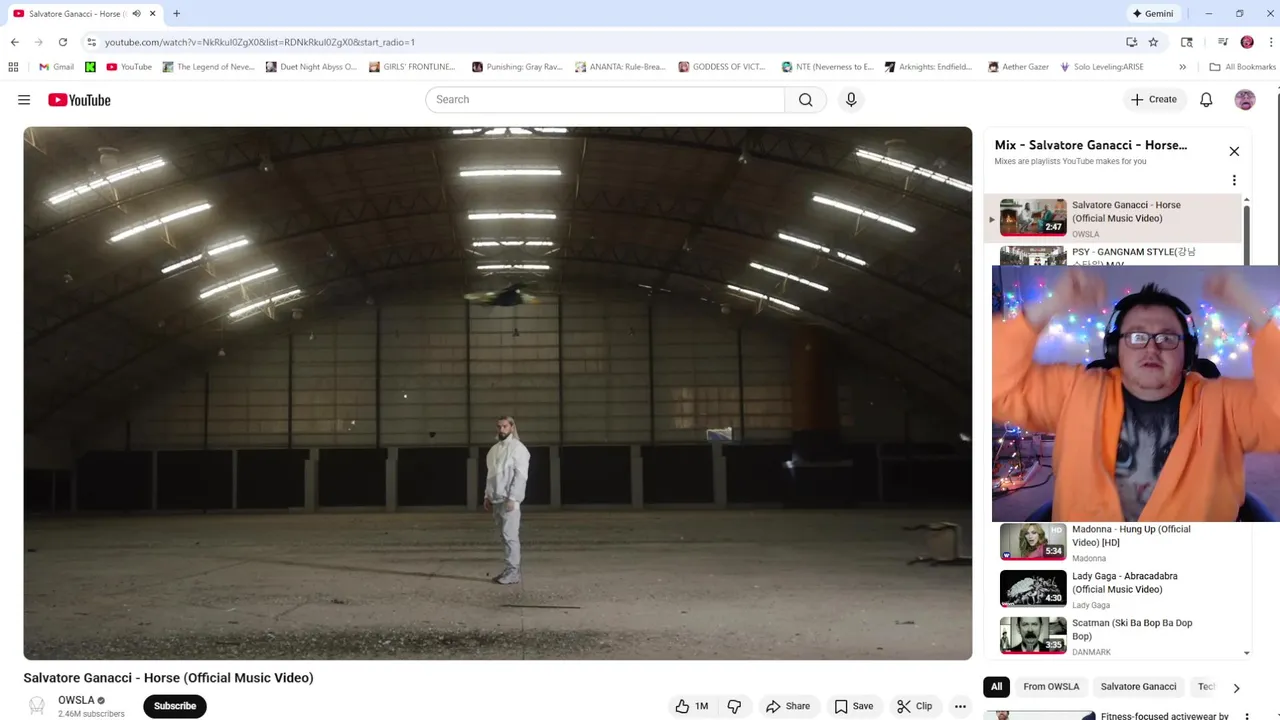Close the Salvatore Ganacci browser tab

coord(153,13)
